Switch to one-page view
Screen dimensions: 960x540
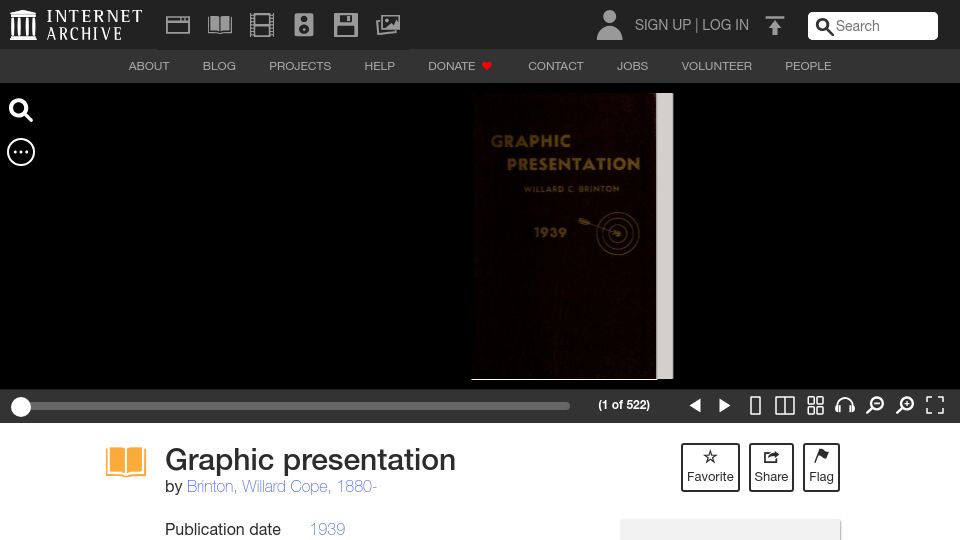[x=755, y=405]
